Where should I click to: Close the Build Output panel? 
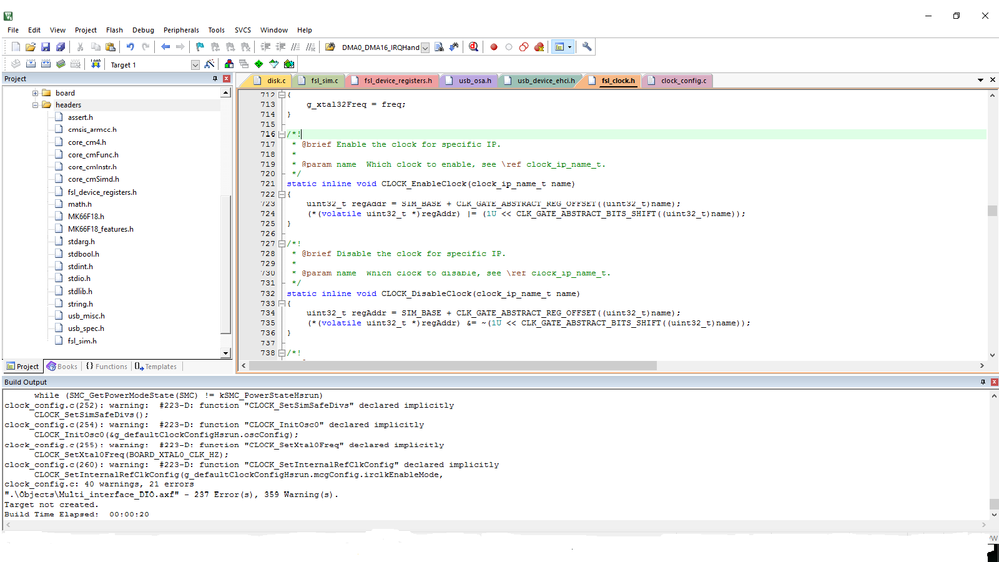pos(994,382)
